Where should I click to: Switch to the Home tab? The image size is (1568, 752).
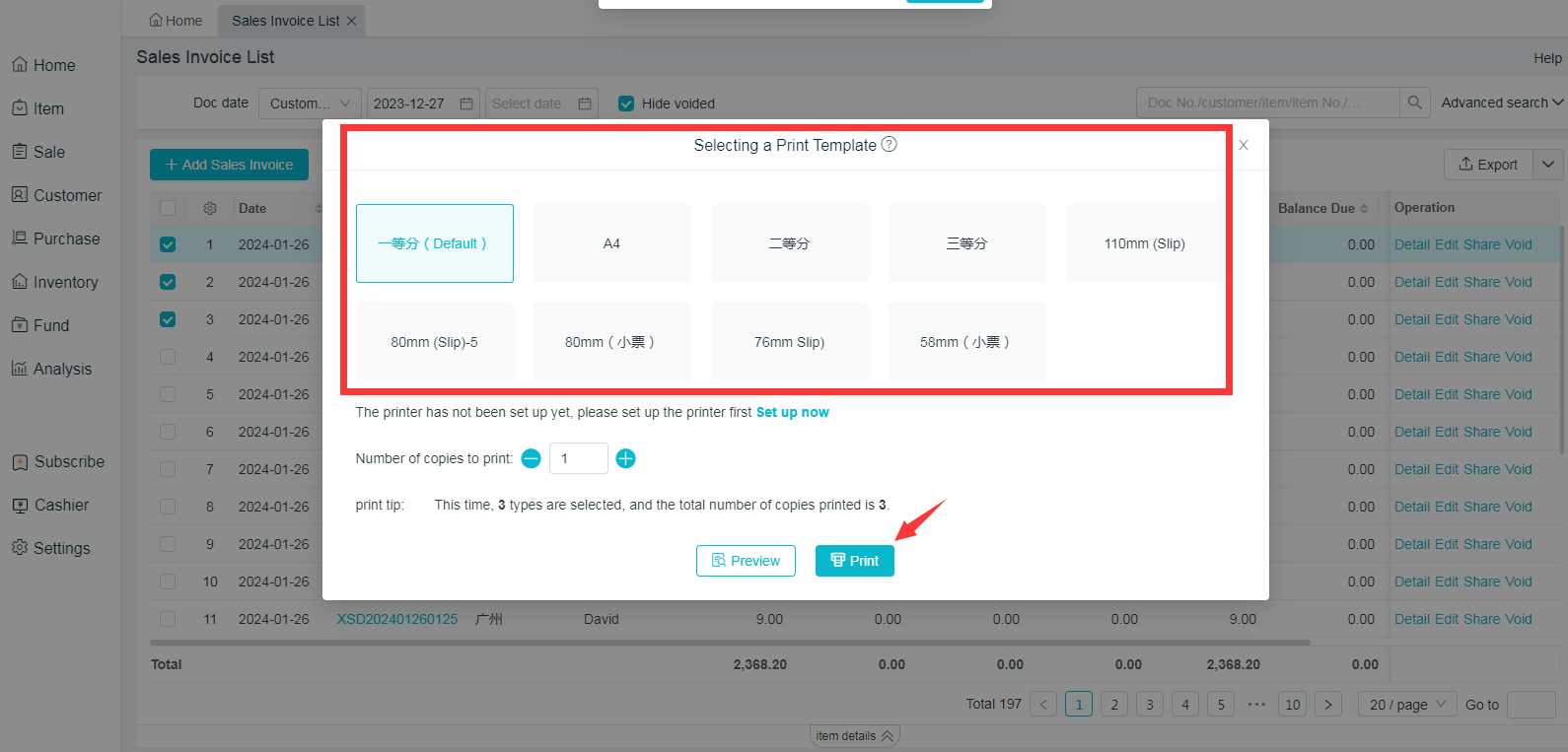point(176,21)
